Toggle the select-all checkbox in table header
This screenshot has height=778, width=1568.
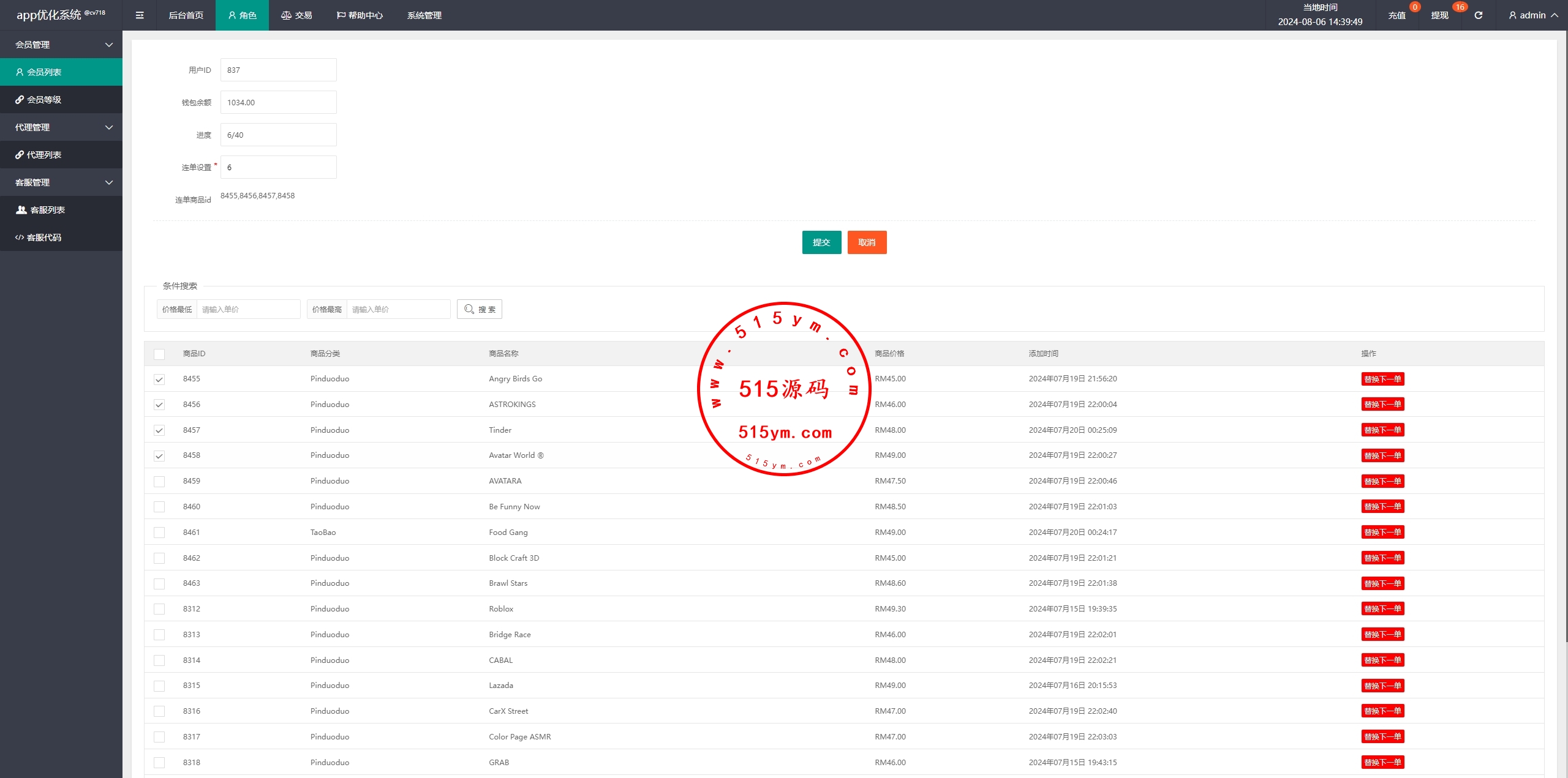pyautogui.click(x=159, y=354)
